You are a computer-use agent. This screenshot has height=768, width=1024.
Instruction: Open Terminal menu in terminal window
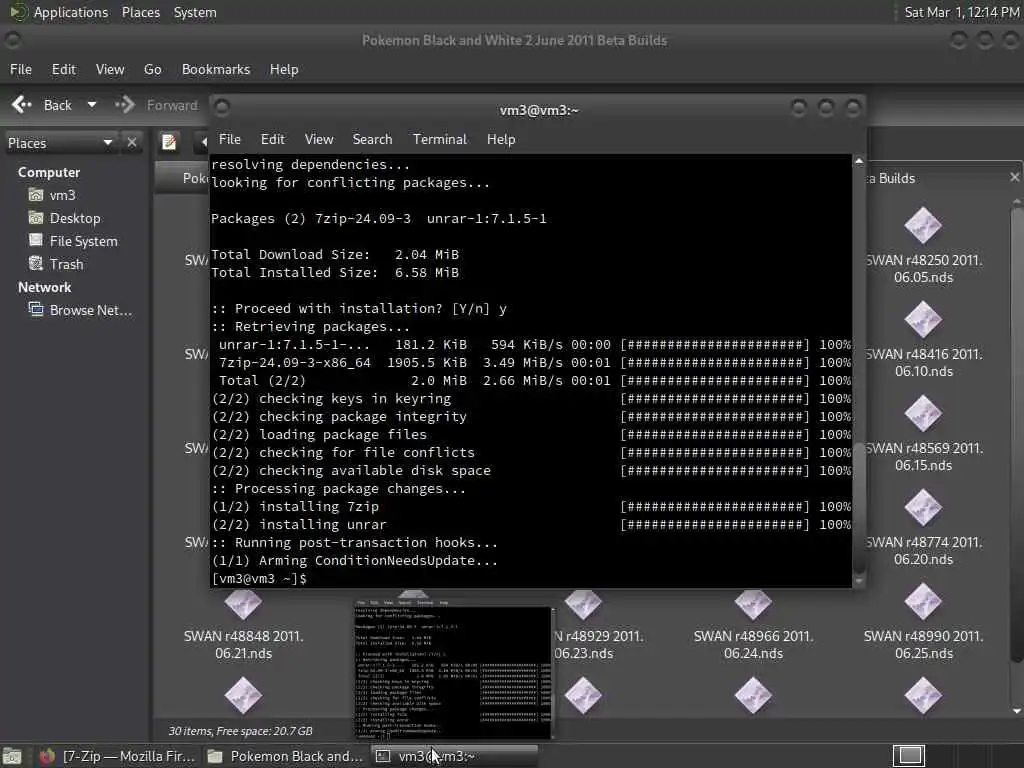tap(440, 139)
